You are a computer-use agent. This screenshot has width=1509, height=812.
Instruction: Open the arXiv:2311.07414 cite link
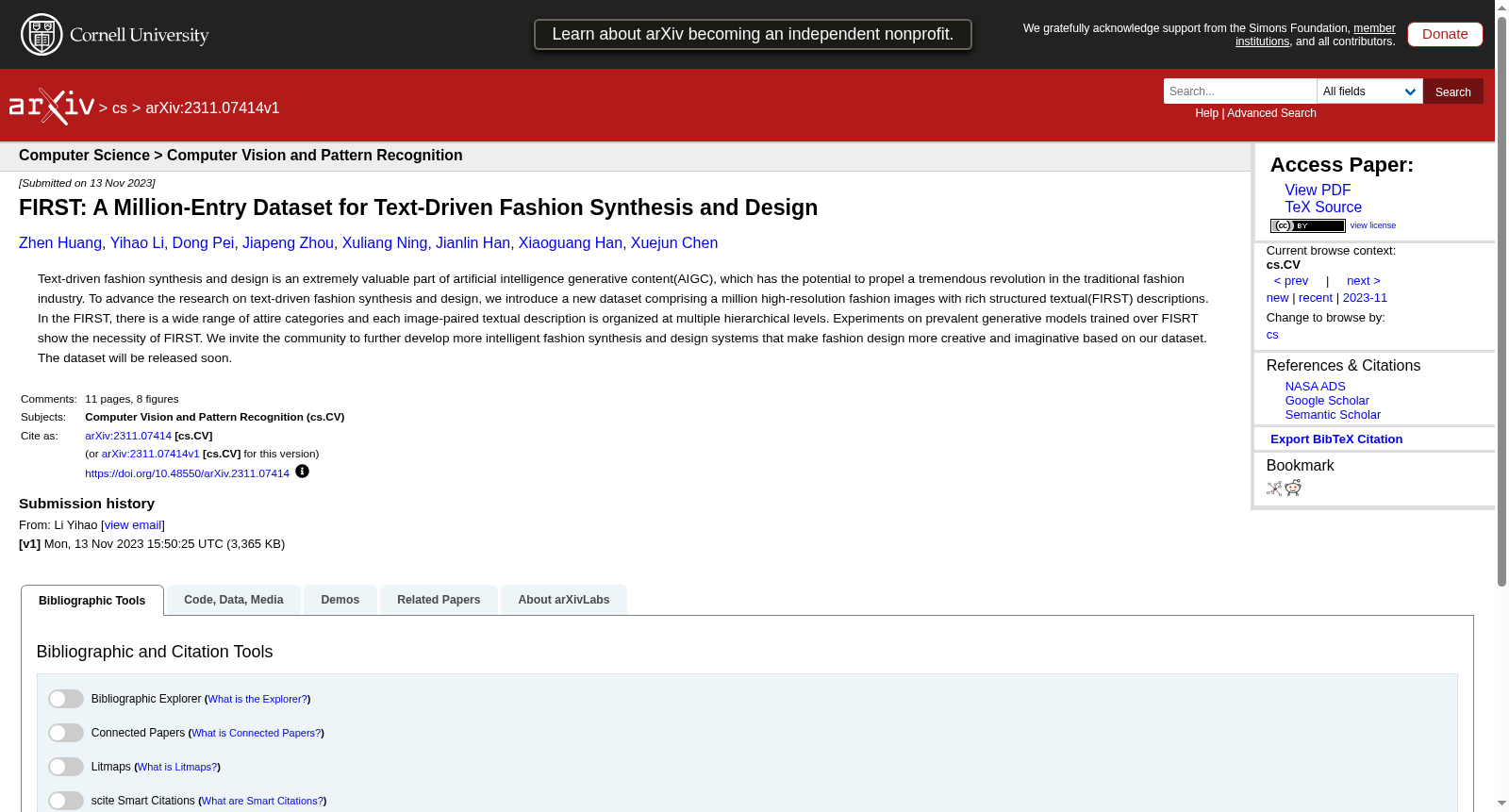[x=128, y=436]
